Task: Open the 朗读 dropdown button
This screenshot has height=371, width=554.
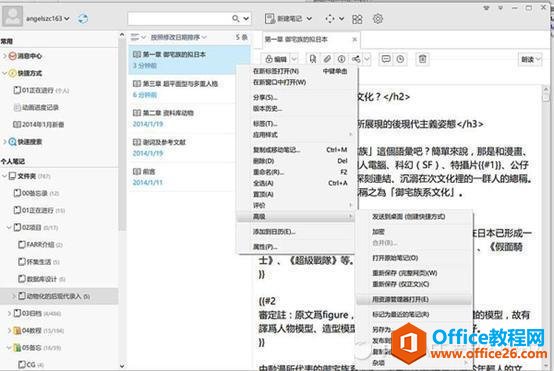Action: coord(530,59)
